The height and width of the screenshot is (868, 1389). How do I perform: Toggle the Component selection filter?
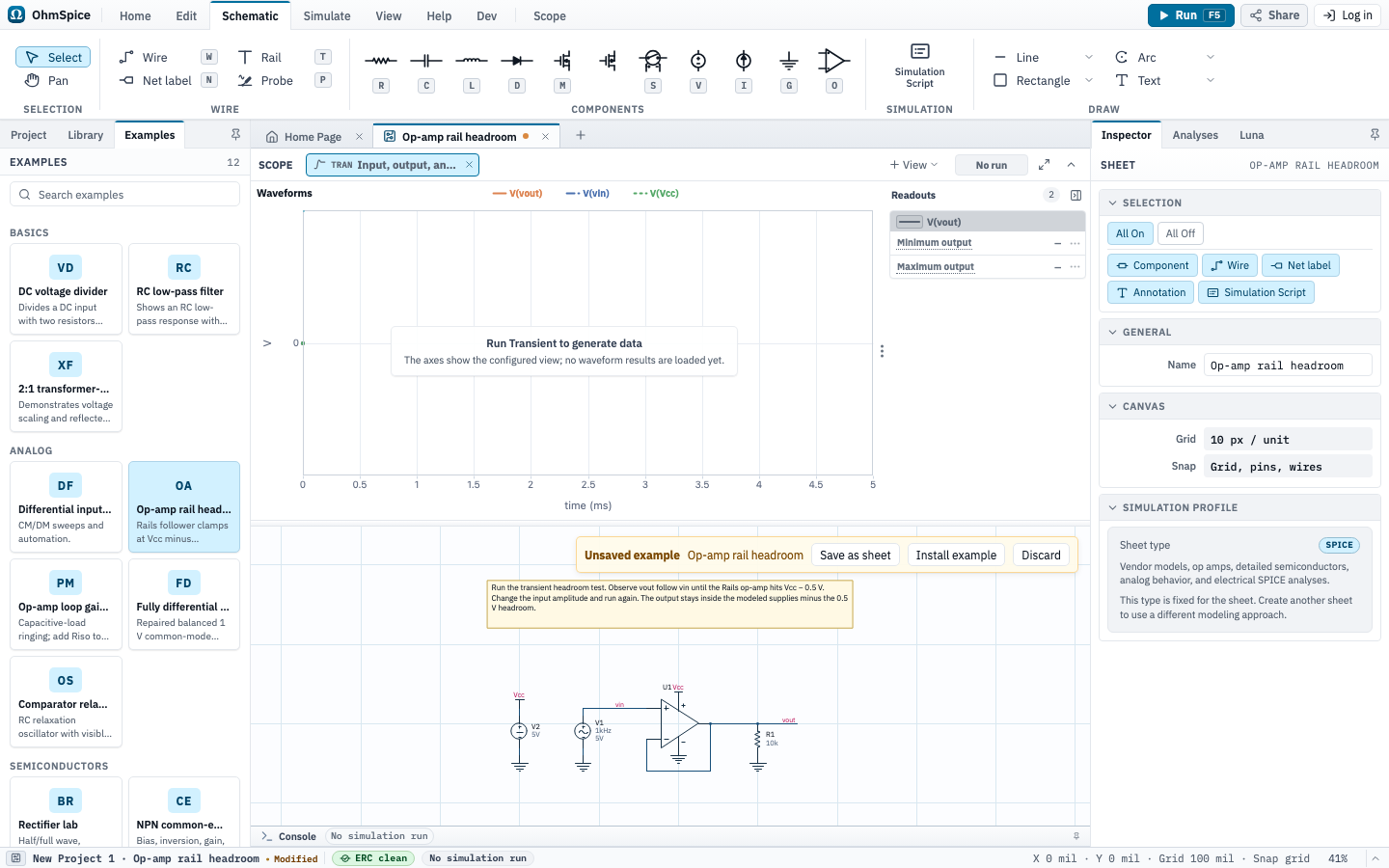coord(1153,265)
